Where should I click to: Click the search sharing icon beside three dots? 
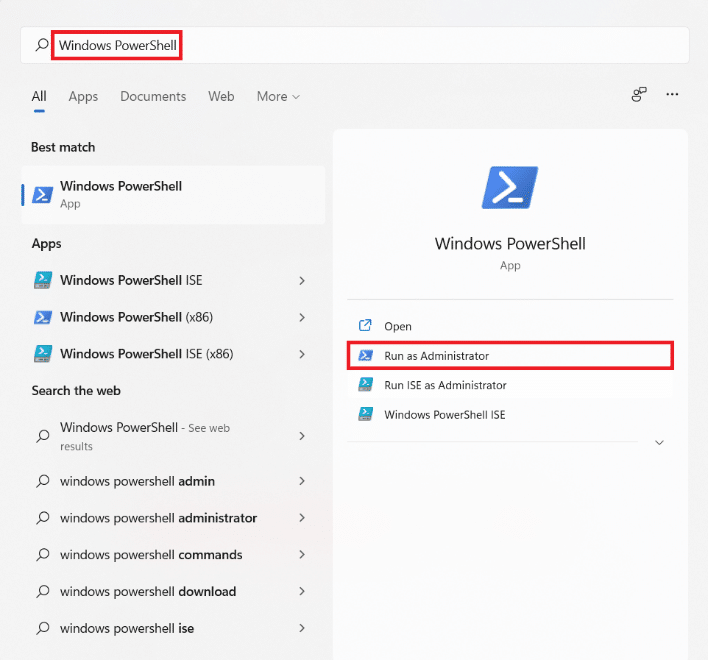[x=639, y=95]
